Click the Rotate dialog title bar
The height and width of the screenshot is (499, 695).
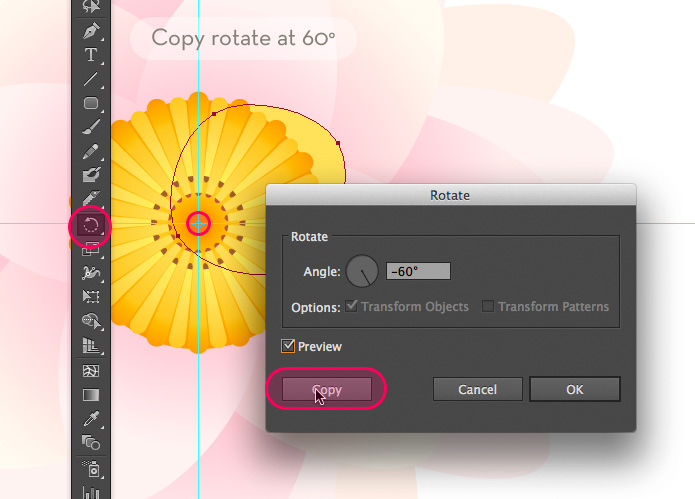coord(450,195)
